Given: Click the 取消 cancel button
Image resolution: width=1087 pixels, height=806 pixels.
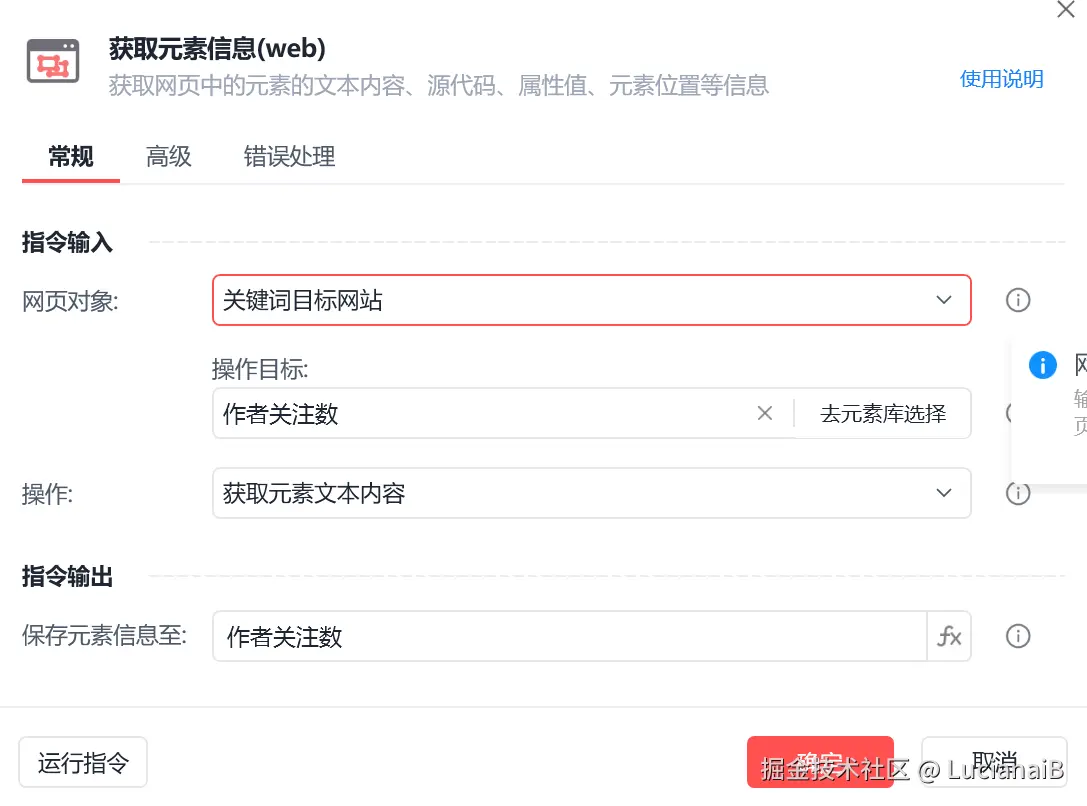Looking at the screenshot, I should click(994, 763).
